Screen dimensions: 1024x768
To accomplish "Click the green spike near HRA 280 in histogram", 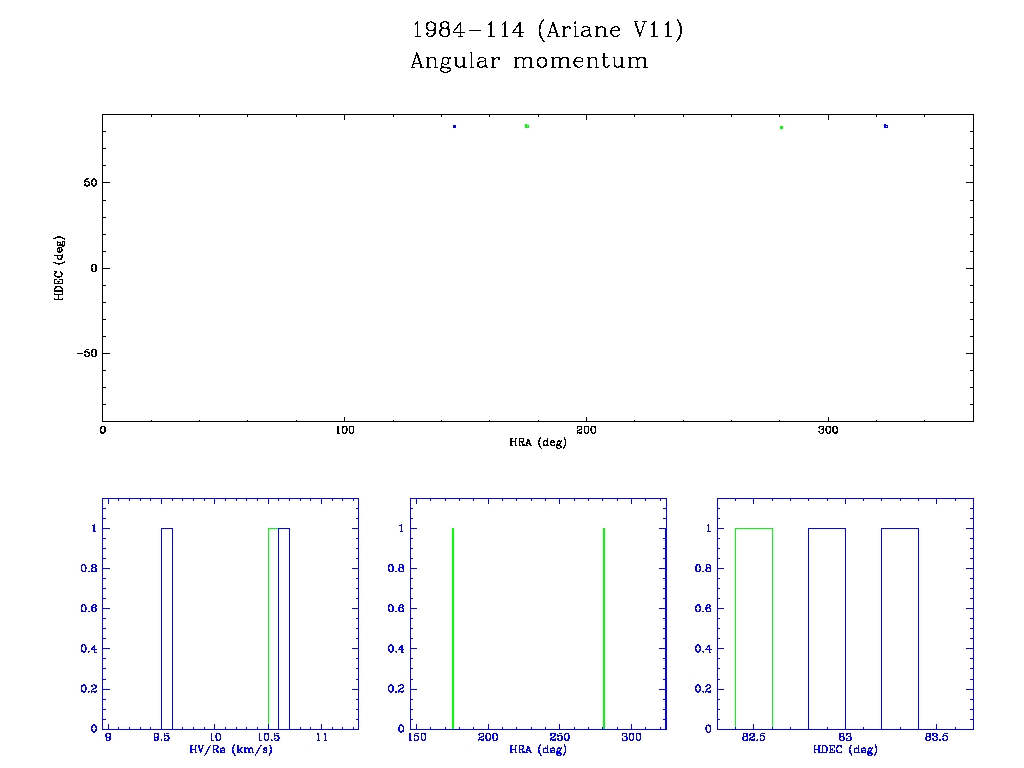I will tap(604, 628).
